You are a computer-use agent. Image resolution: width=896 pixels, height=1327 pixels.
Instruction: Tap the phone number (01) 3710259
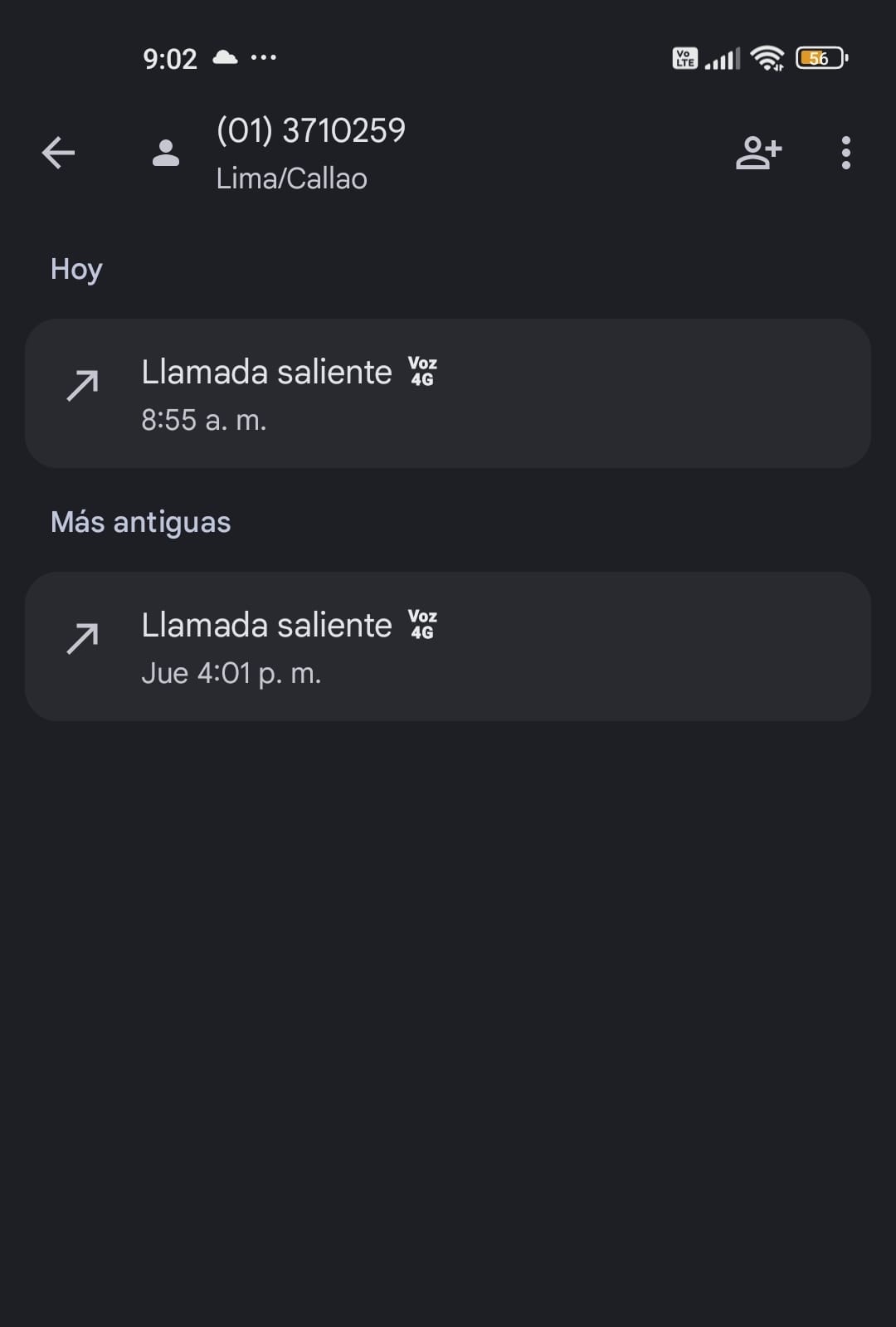click(x=311, y=130)
